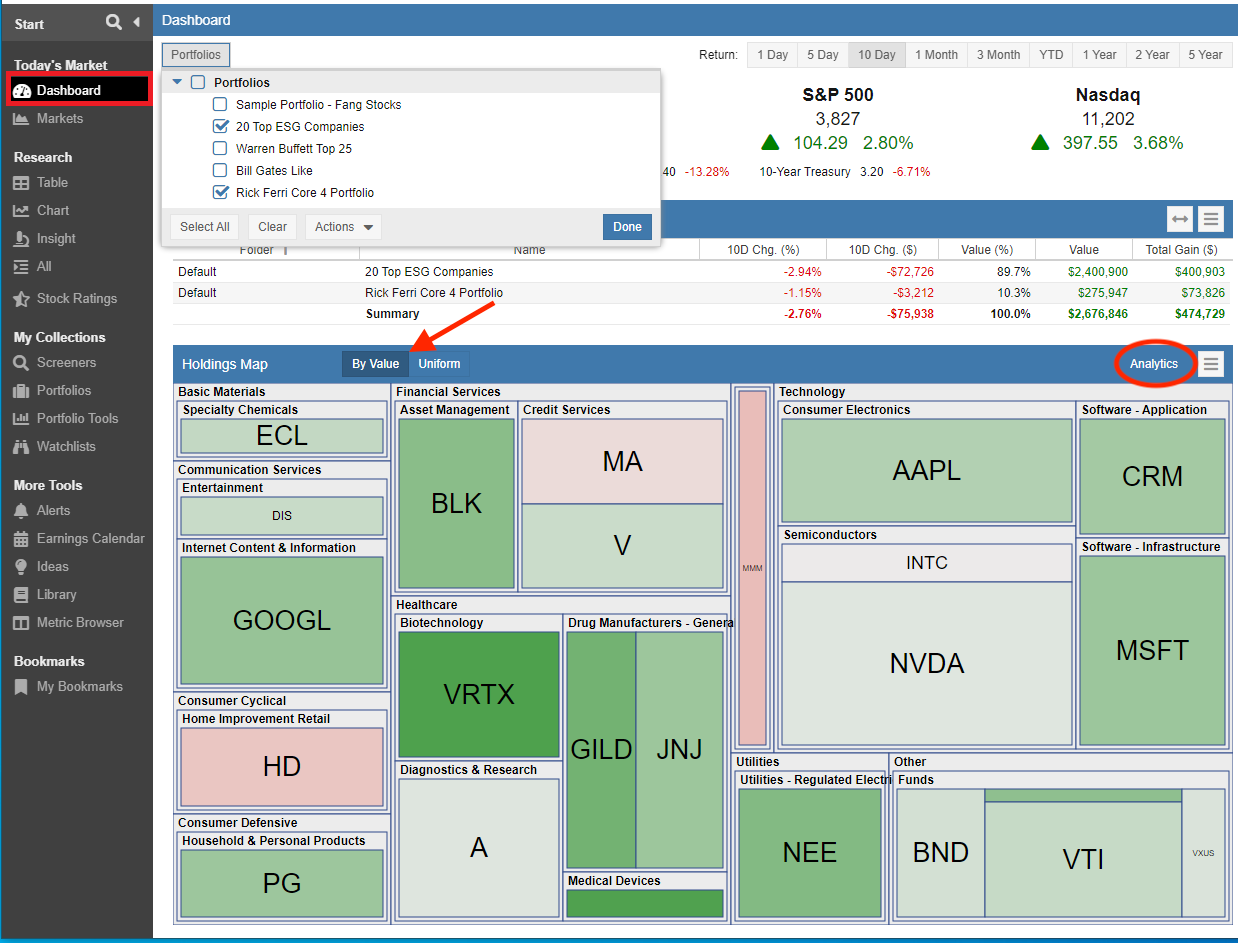Image resolution: width=1238 pixels, height=943 pixels.
Task: Select the 1 Day return period
Action: [772, 55]
